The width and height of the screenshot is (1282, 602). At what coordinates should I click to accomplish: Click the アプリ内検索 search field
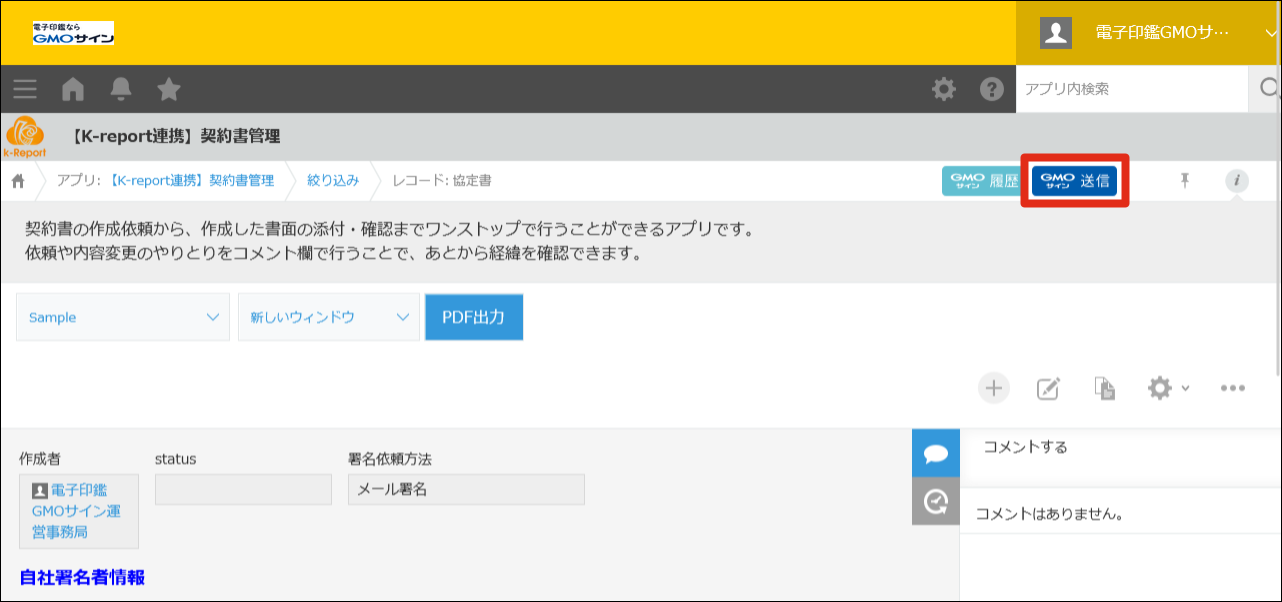point(1130,89)
